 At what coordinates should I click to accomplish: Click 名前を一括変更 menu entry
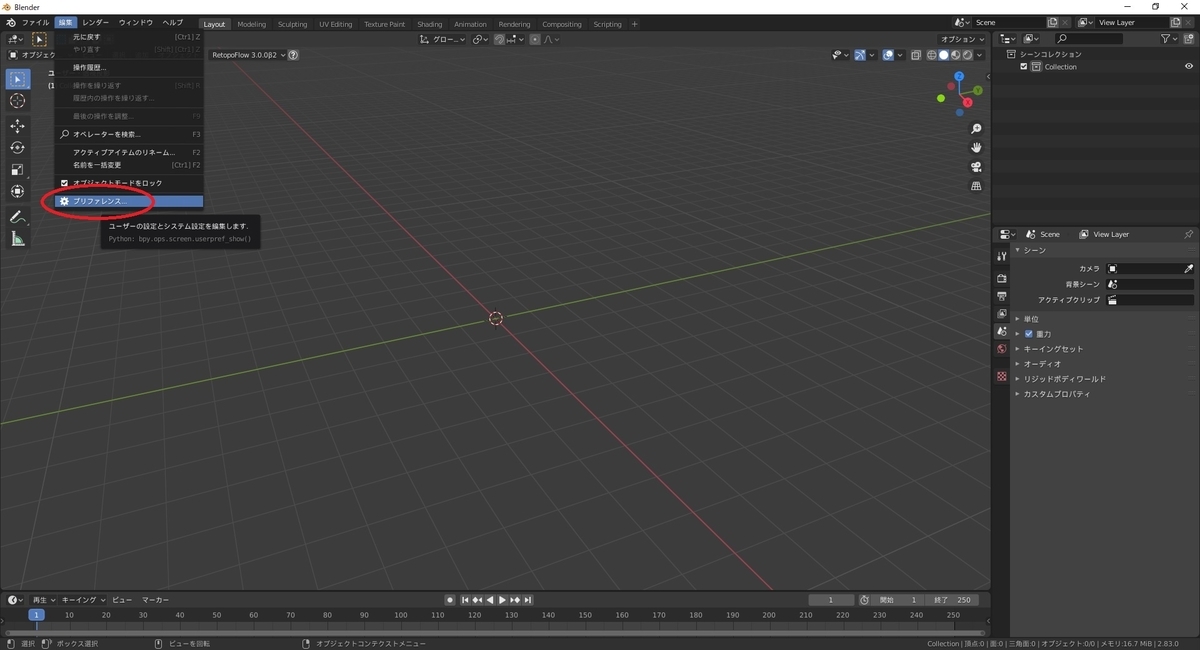click(x=130, y=165)
